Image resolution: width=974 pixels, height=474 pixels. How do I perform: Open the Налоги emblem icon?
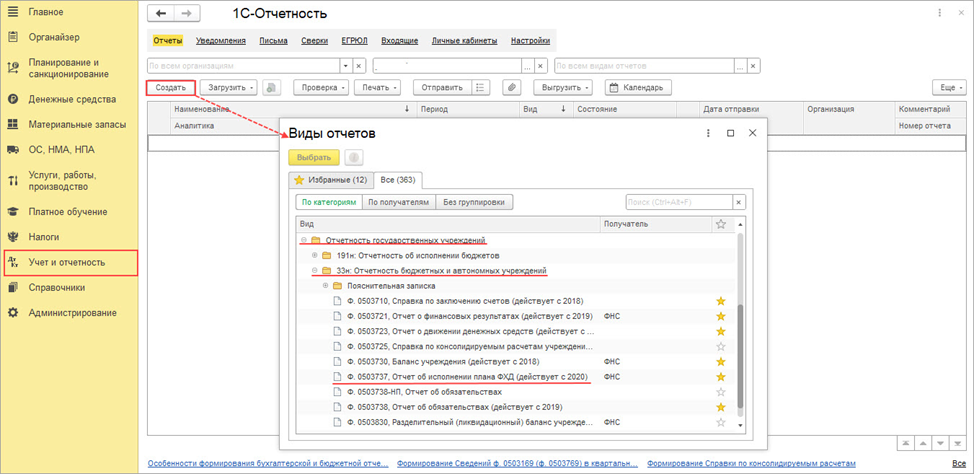pos(12,237)
